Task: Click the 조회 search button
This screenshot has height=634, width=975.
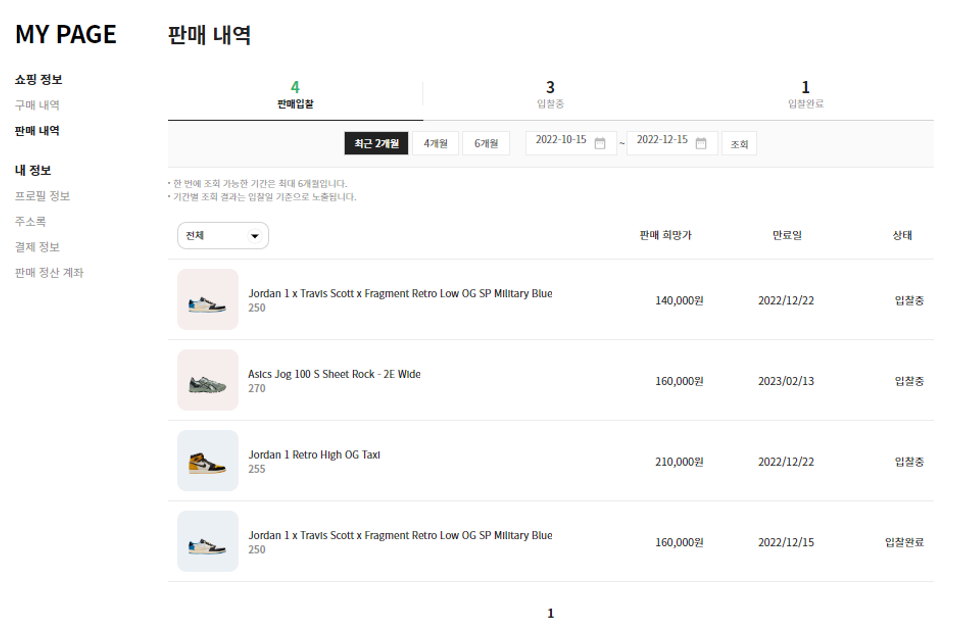Action: [739, 142]
